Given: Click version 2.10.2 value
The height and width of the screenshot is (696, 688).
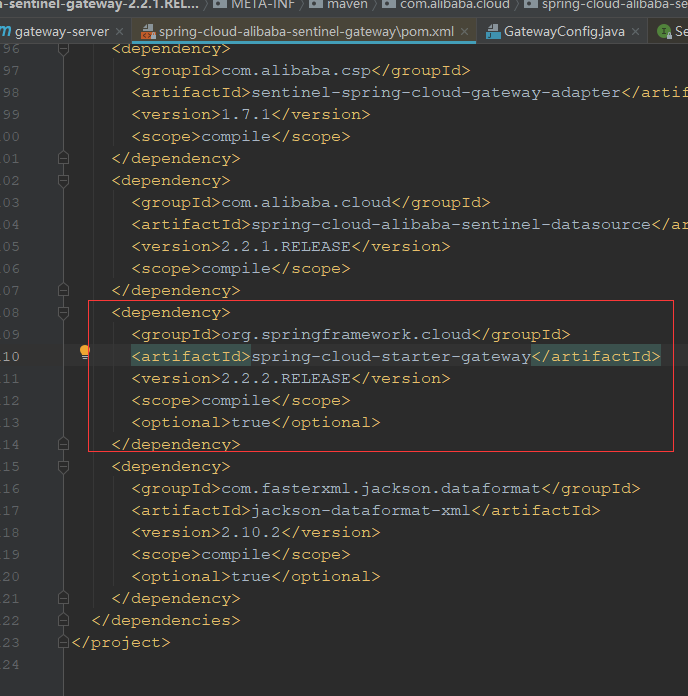Looking at the screenshot, I should (251, 532).
